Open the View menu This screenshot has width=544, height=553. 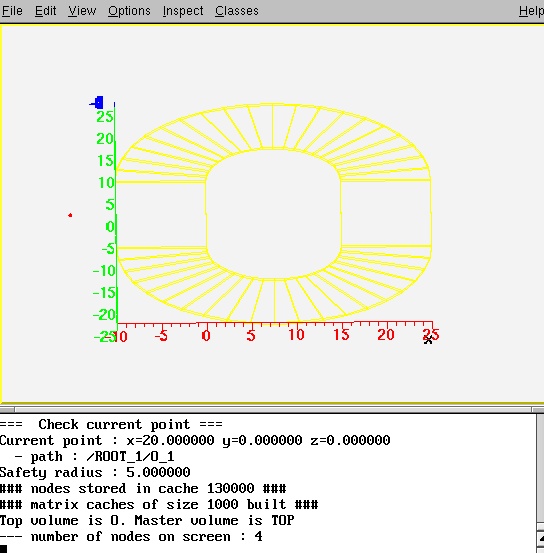pos(82,11)
